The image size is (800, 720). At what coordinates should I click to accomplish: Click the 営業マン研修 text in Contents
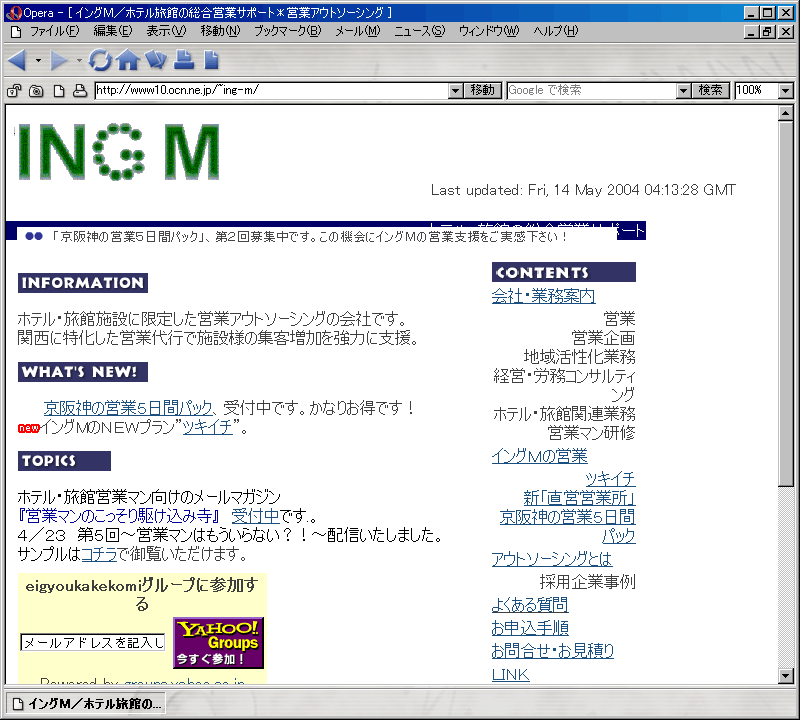tap(591, 433)
